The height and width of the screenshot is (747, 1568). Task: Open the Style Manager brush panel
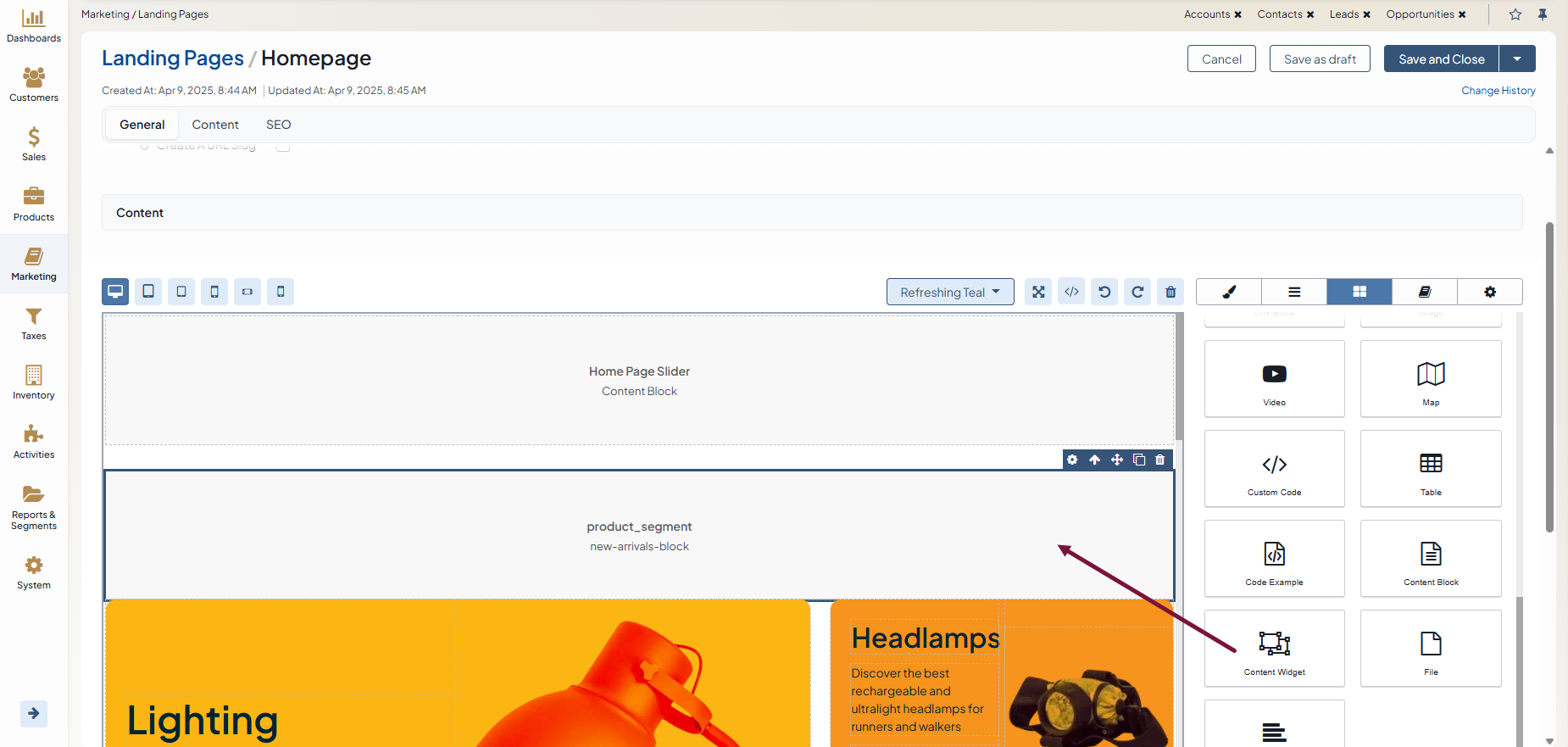[1229, 292]
